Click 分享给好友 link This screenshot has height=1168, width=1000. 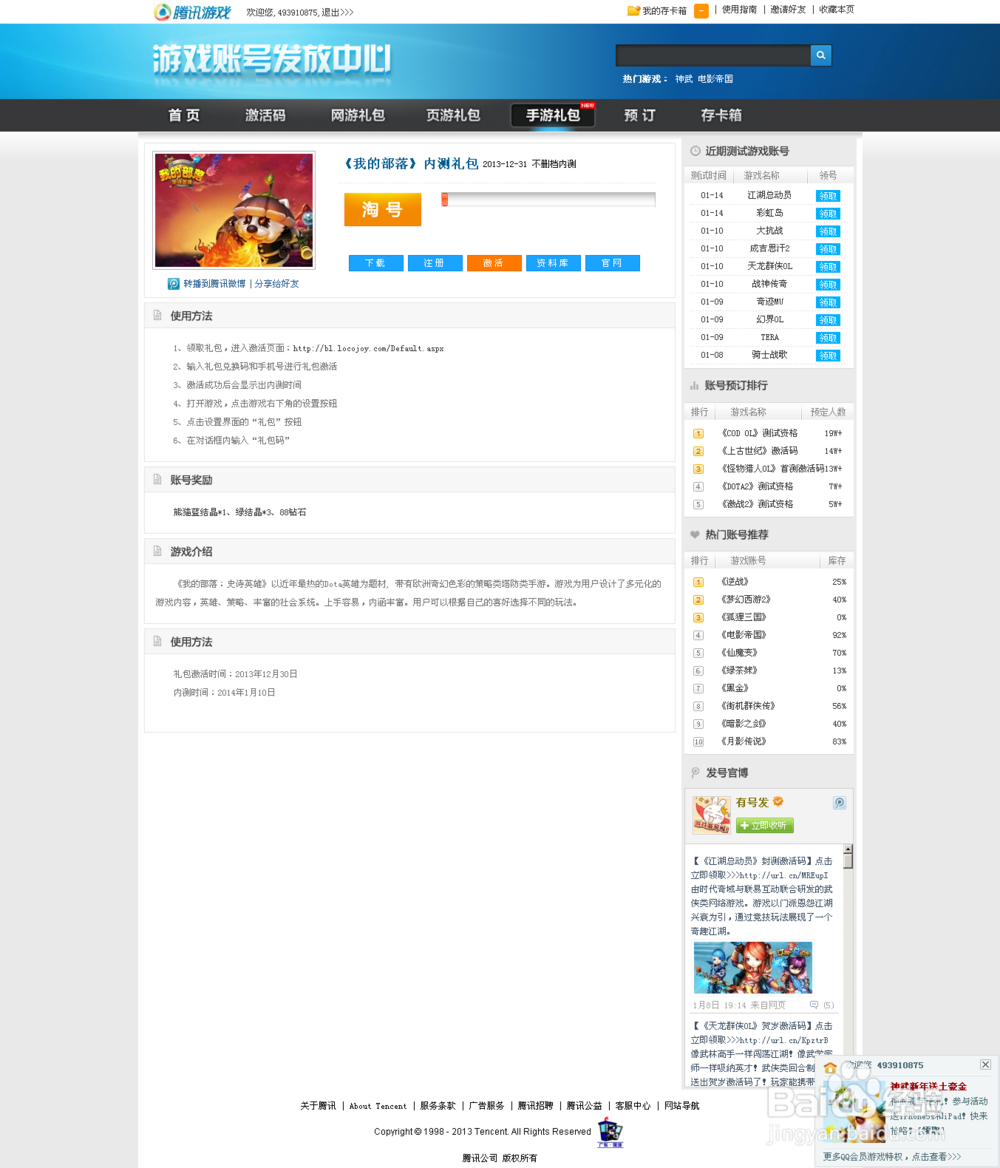[276, 284]
